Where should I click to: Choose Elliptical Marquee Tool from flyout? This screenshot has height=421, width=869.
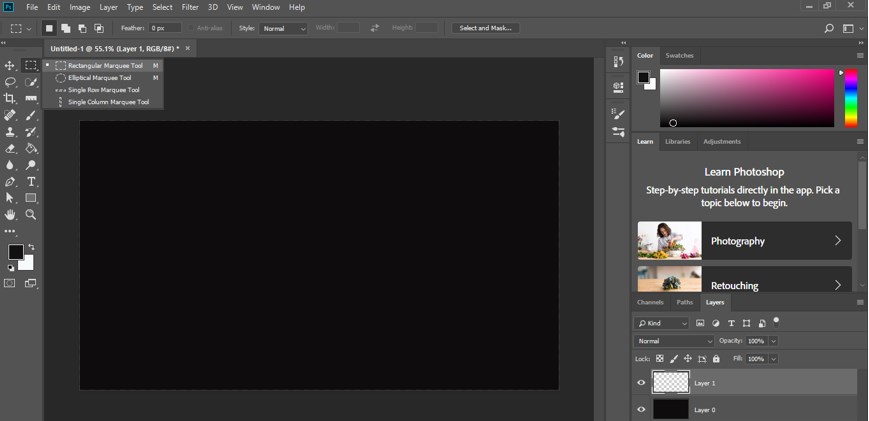103,78
